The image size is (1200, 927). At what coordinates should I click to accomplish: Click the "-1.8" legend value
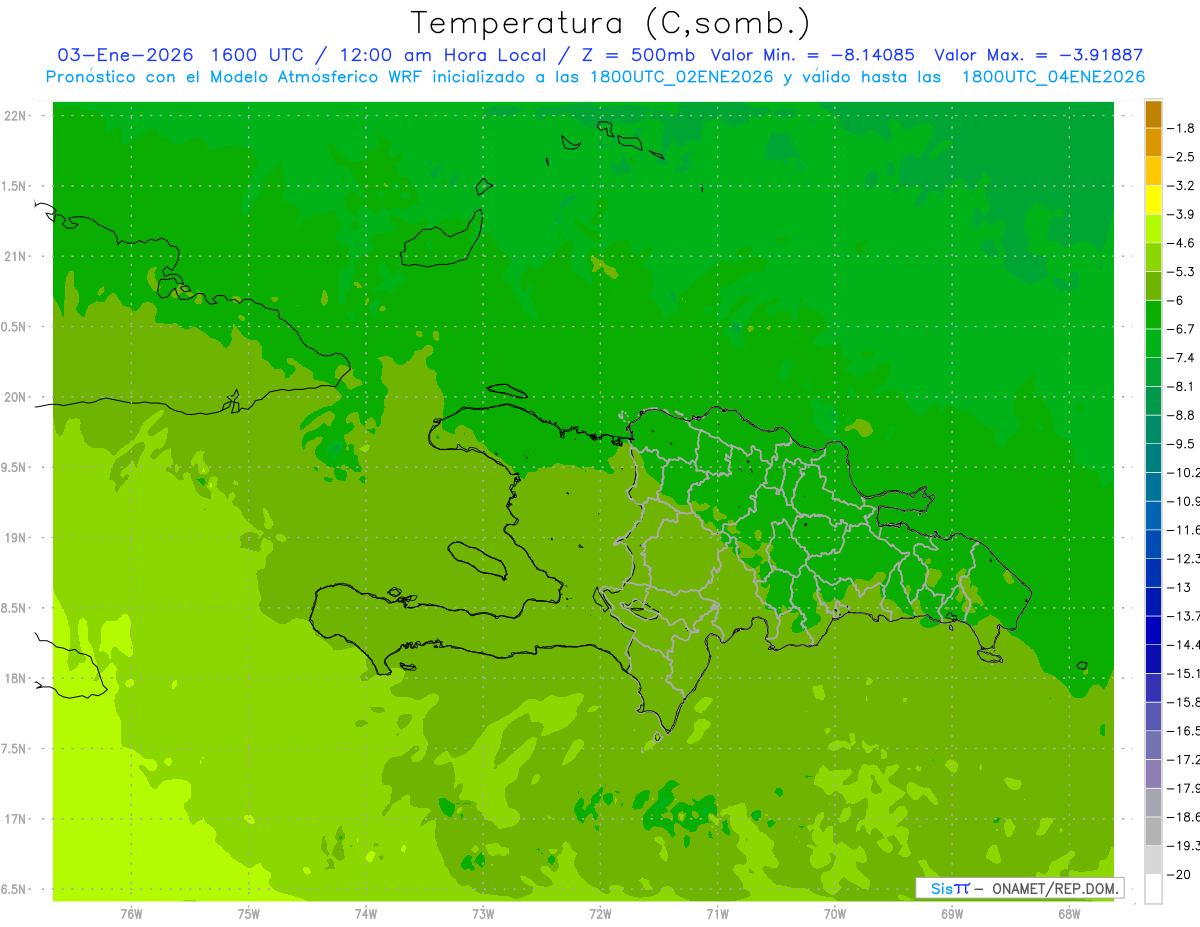[1182, 128]
